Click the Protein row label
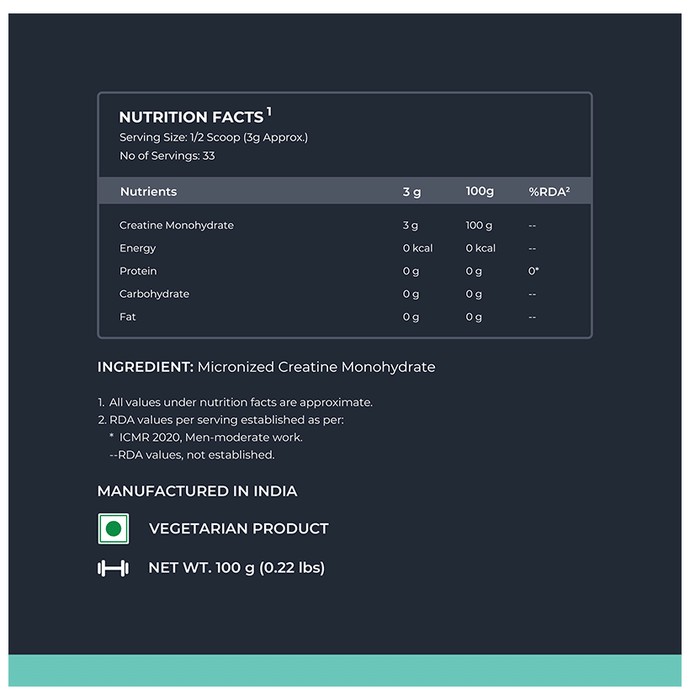The image size is (690, 700). tap(138, 271)
